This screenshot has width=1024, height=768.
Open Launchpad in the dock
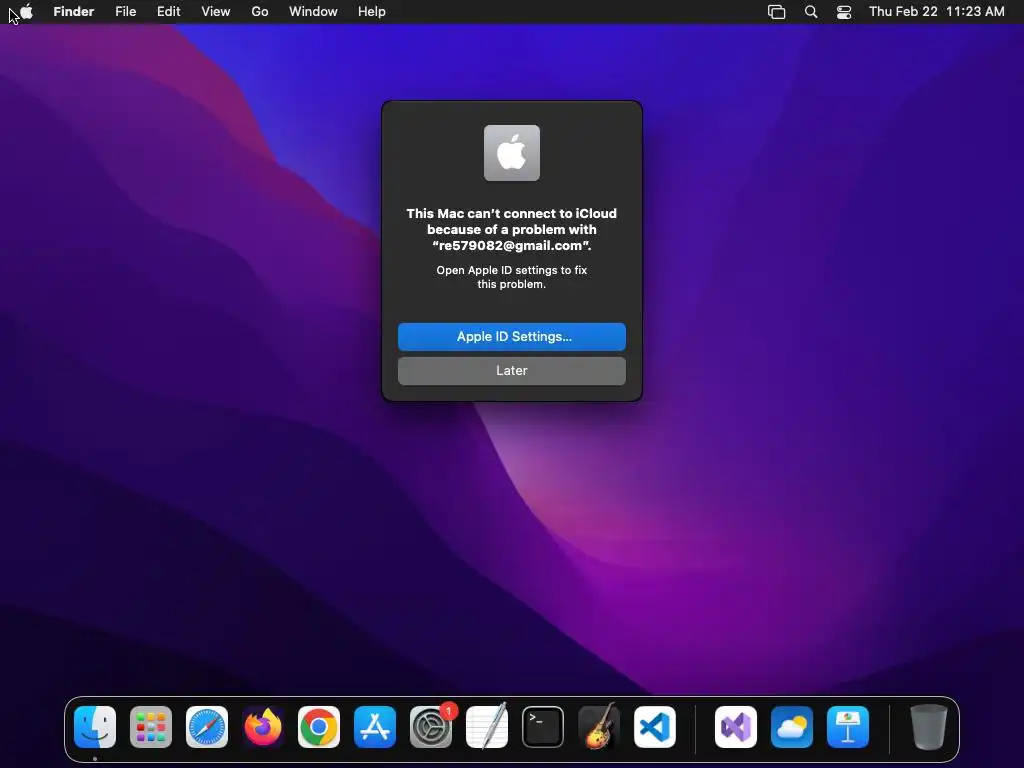click(x=151, y=727)
